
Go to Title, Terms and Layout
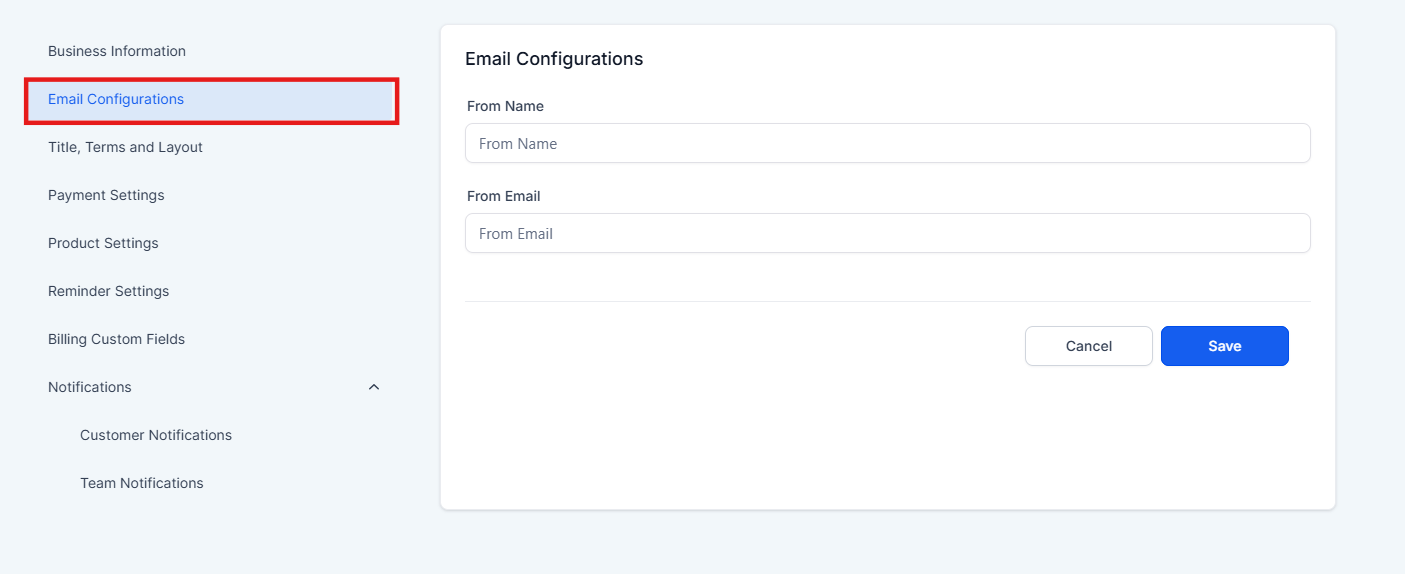pos(125,147)
